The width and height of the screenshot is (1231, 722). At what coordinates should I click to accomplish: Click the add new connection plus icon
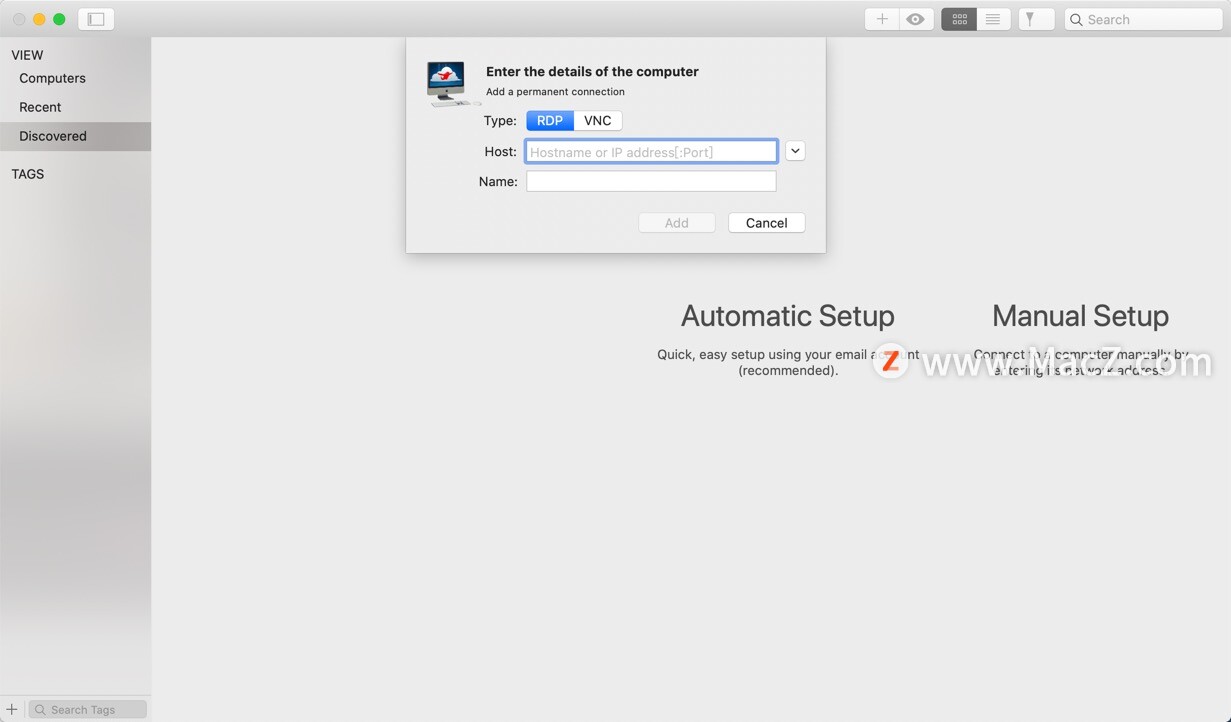(x=881, y=18)
